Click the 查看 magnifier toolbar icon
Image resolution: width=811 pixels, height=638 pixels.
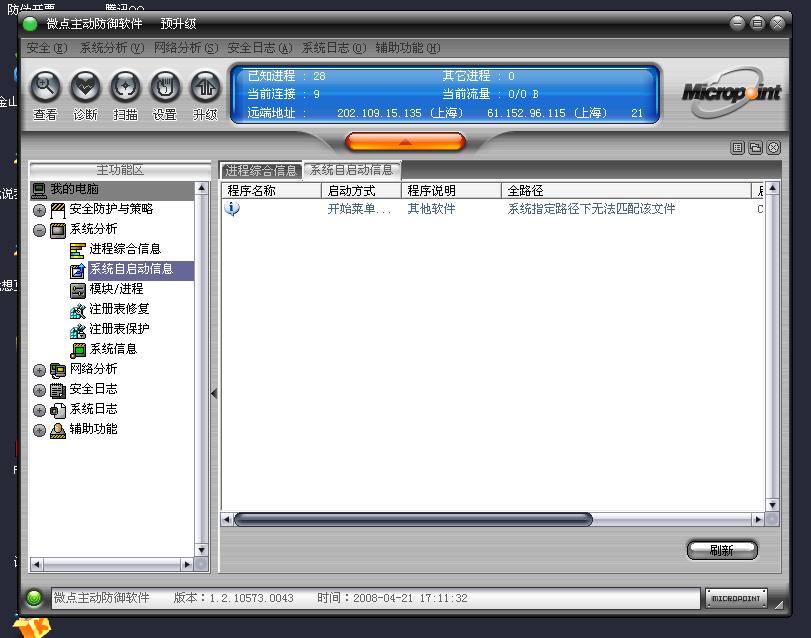(46, 86)
